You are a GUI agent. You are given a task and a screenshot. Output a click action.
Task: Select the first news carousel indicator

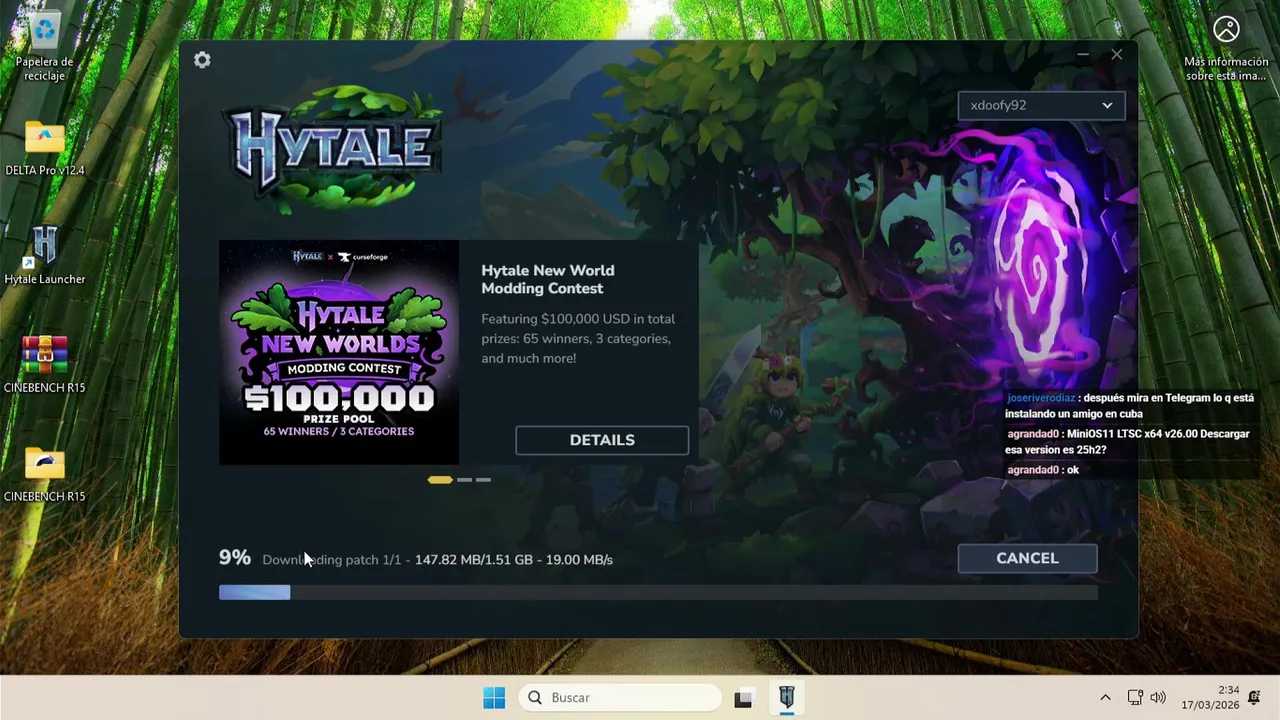click(x=440, y=480)
